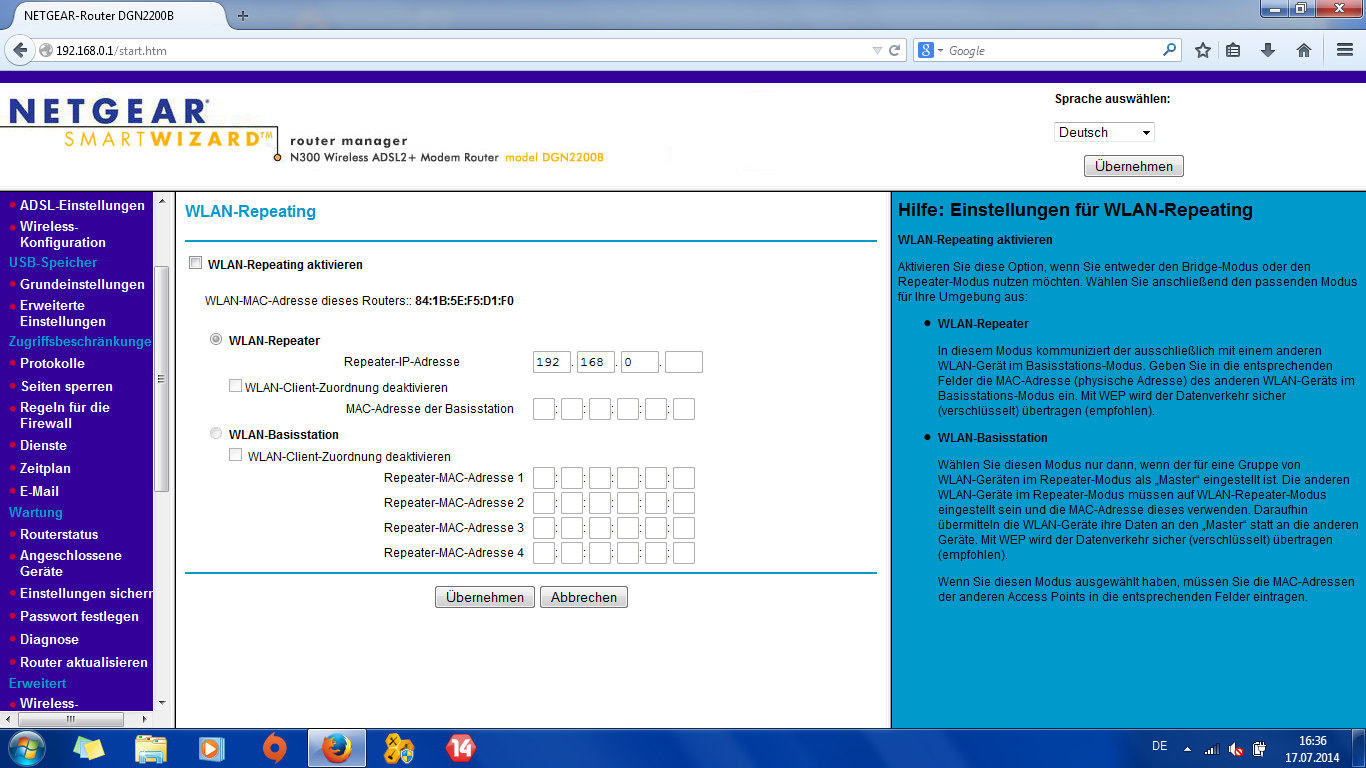Go to the browser home icon
The height and width of the screenshot is (768, 1366).
pyautogui.click(x=1303, y=50)
